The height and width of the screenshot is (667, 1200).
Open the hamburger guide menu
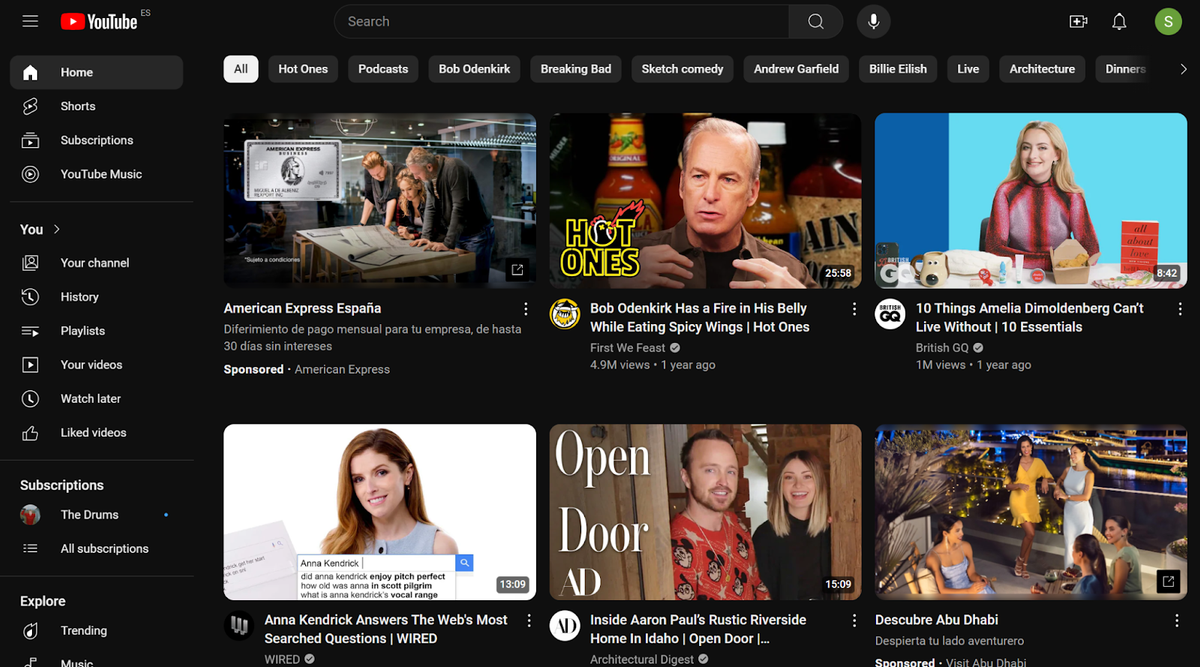coord(30,21)
